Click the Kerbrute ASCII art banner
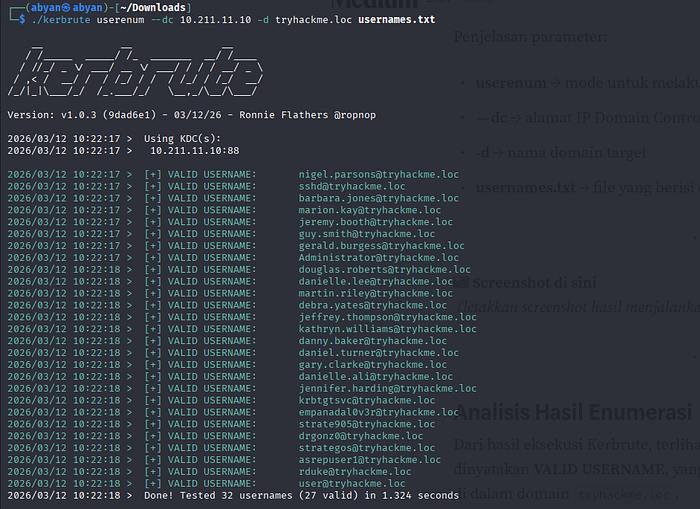The width and height of the screenshot is (700, 509). [135, 71]
